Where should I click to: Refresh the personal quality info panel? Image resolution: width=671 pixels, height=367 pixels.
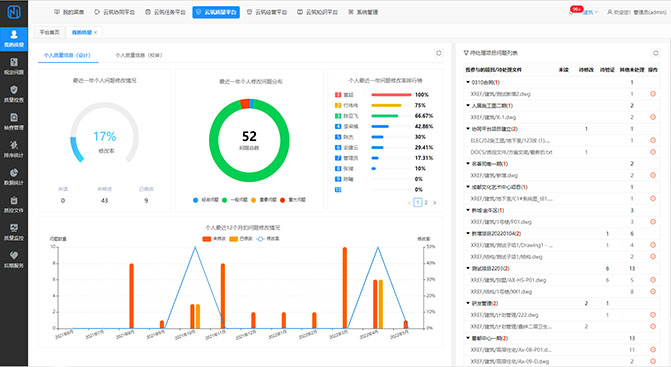tap(439, 53)
